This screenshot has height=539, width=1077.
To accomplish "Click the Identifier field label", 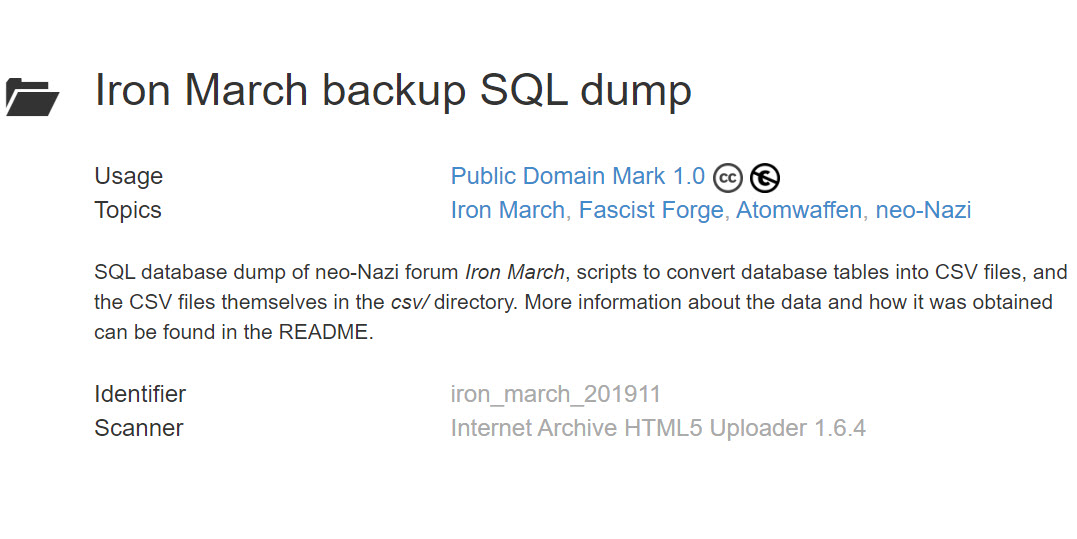I will (140, 394).
